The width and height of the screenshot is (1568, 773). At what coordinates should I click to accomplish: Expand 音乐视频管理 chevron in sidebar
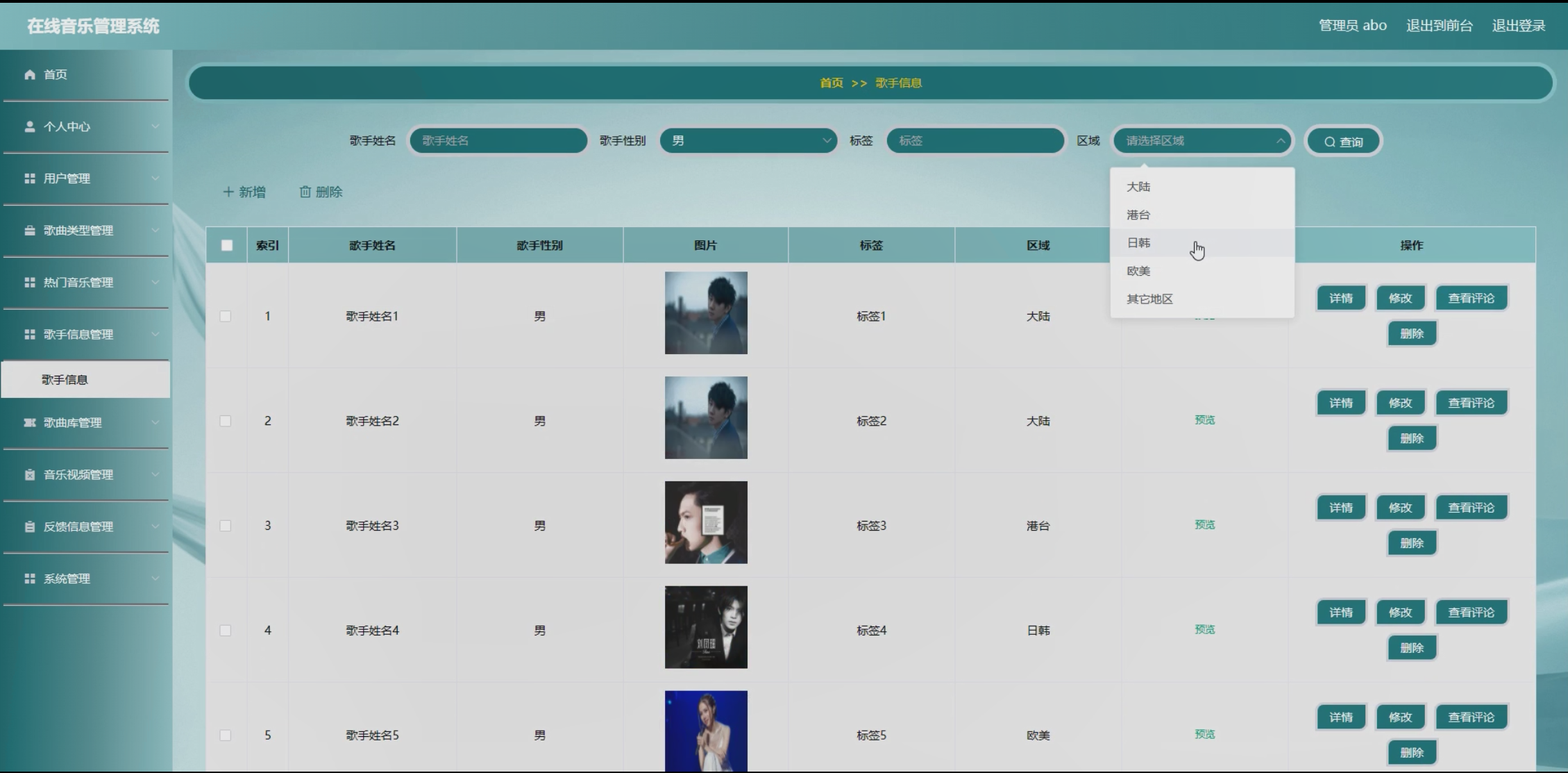(x=155, y=475)
